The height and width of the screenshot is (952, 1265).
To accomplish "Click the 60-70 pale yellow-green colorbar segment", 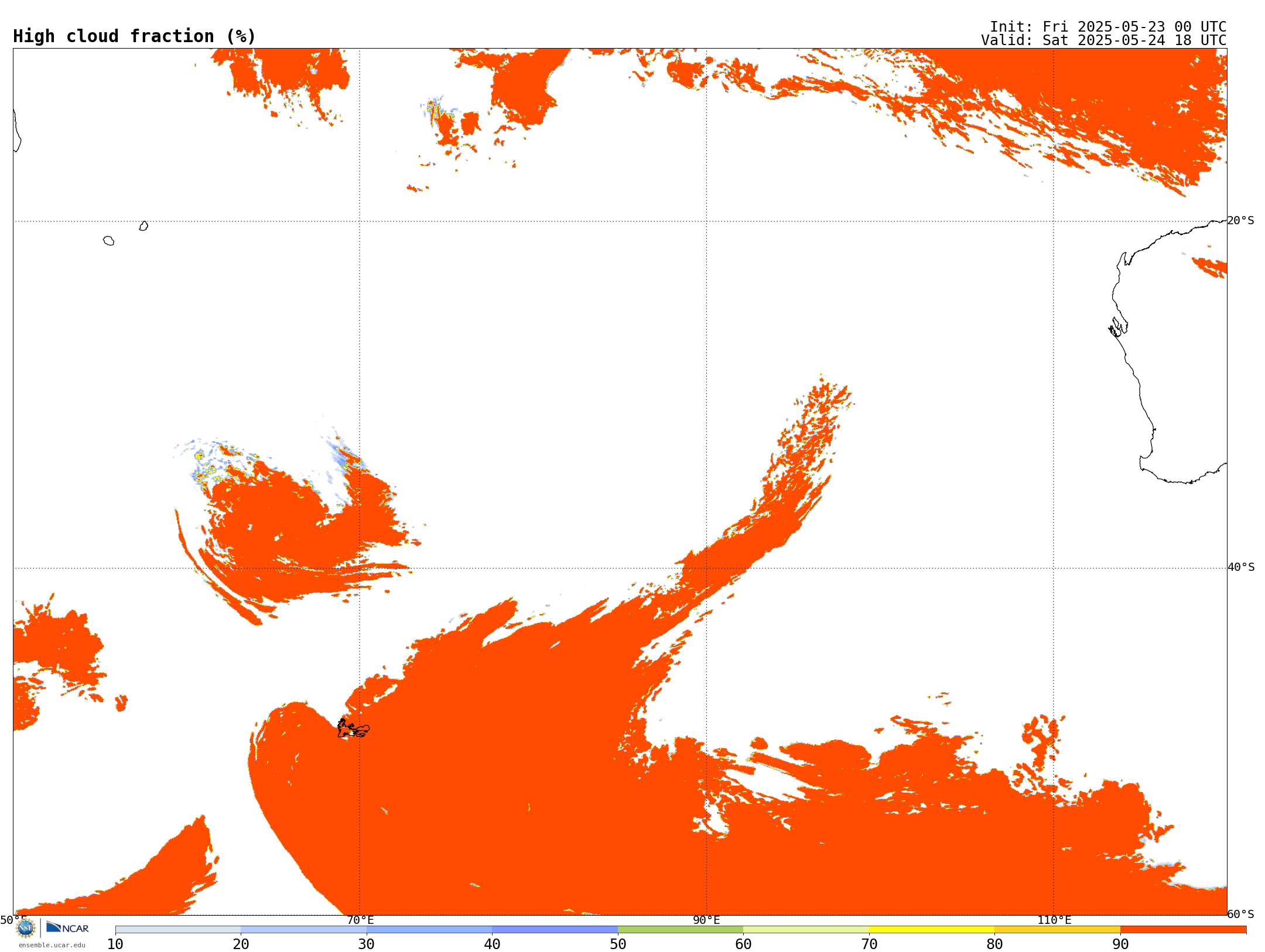I will tap(806, 930).
